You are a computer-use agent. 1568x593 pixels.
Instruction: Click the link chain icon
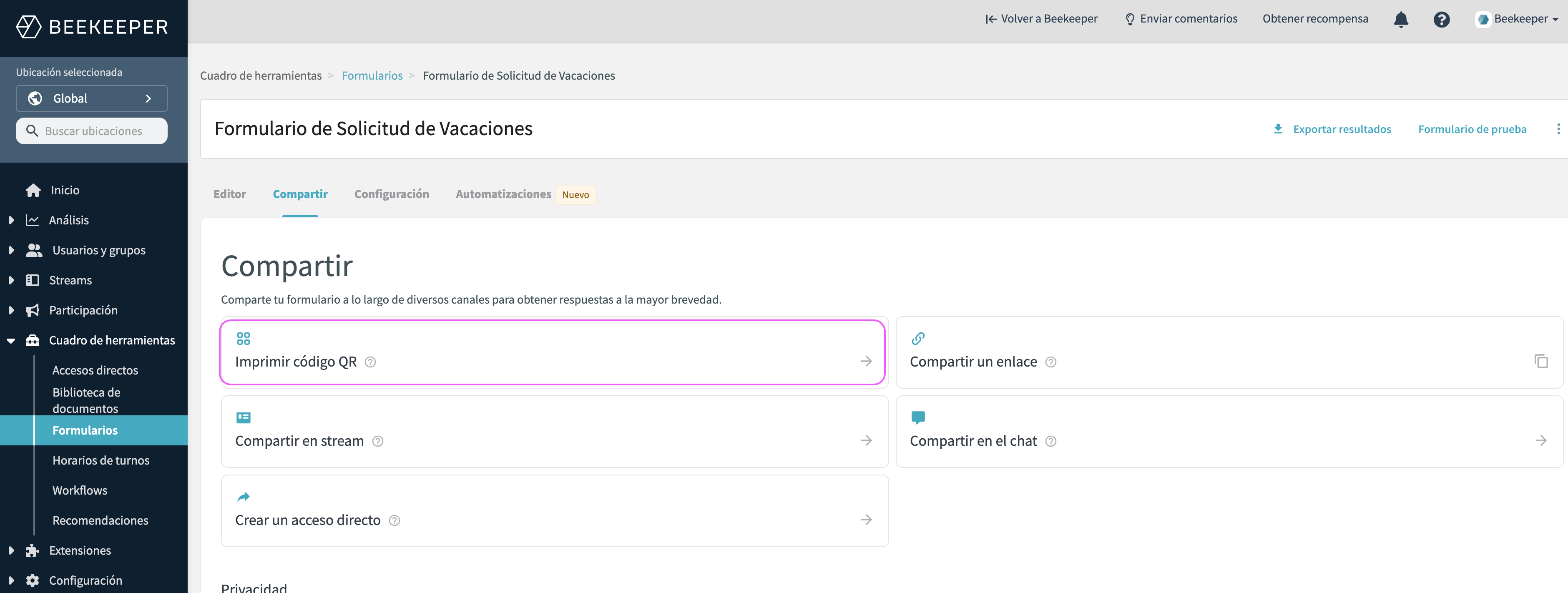(x=918, y=339)
